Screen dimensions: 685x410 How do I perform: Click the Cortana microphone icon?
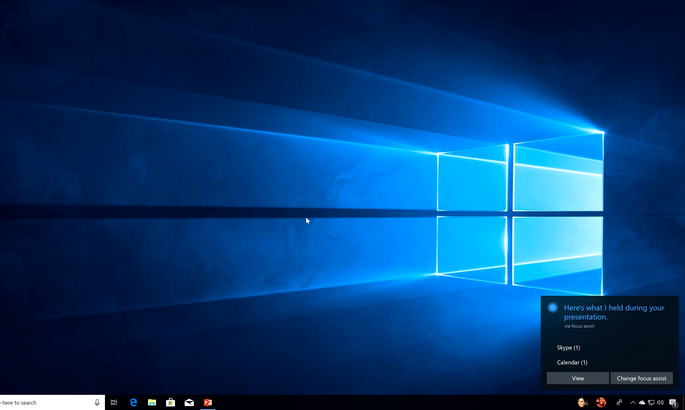pyautogui.click(x=97, y=403)
